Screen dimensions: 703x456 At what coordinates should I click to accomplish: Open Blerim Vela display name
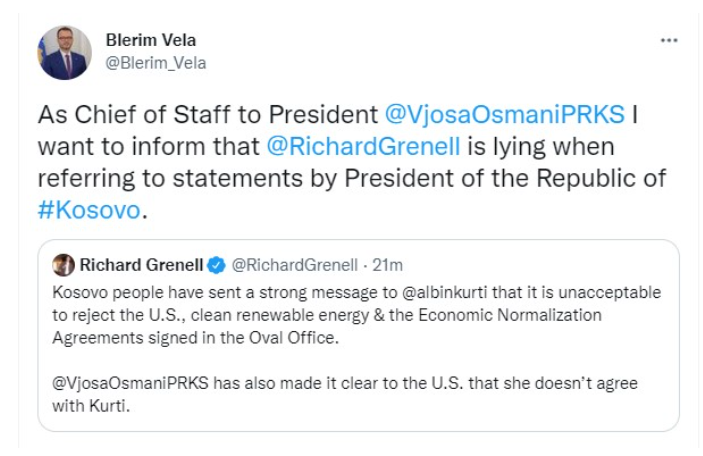[x=151, y=40]
